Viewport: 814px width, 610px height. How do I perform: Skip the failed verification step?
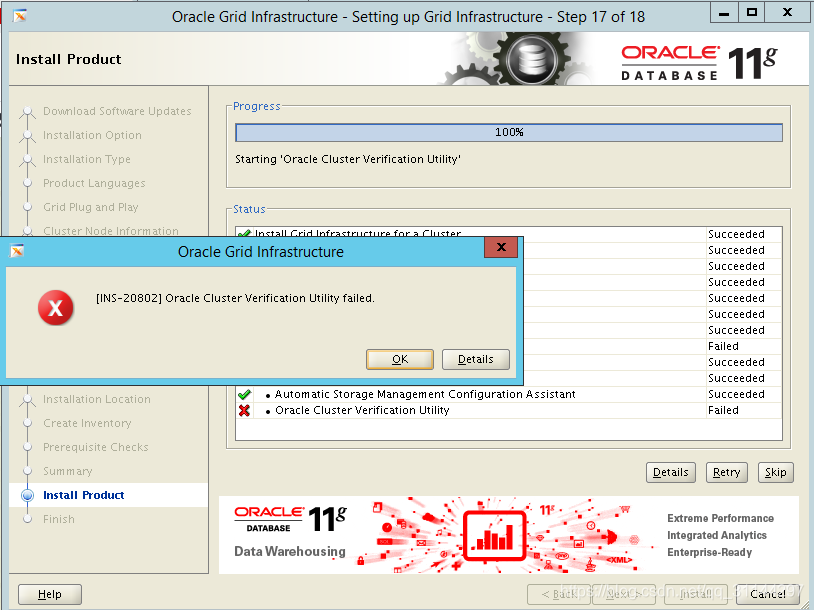(x=776, y=472)
